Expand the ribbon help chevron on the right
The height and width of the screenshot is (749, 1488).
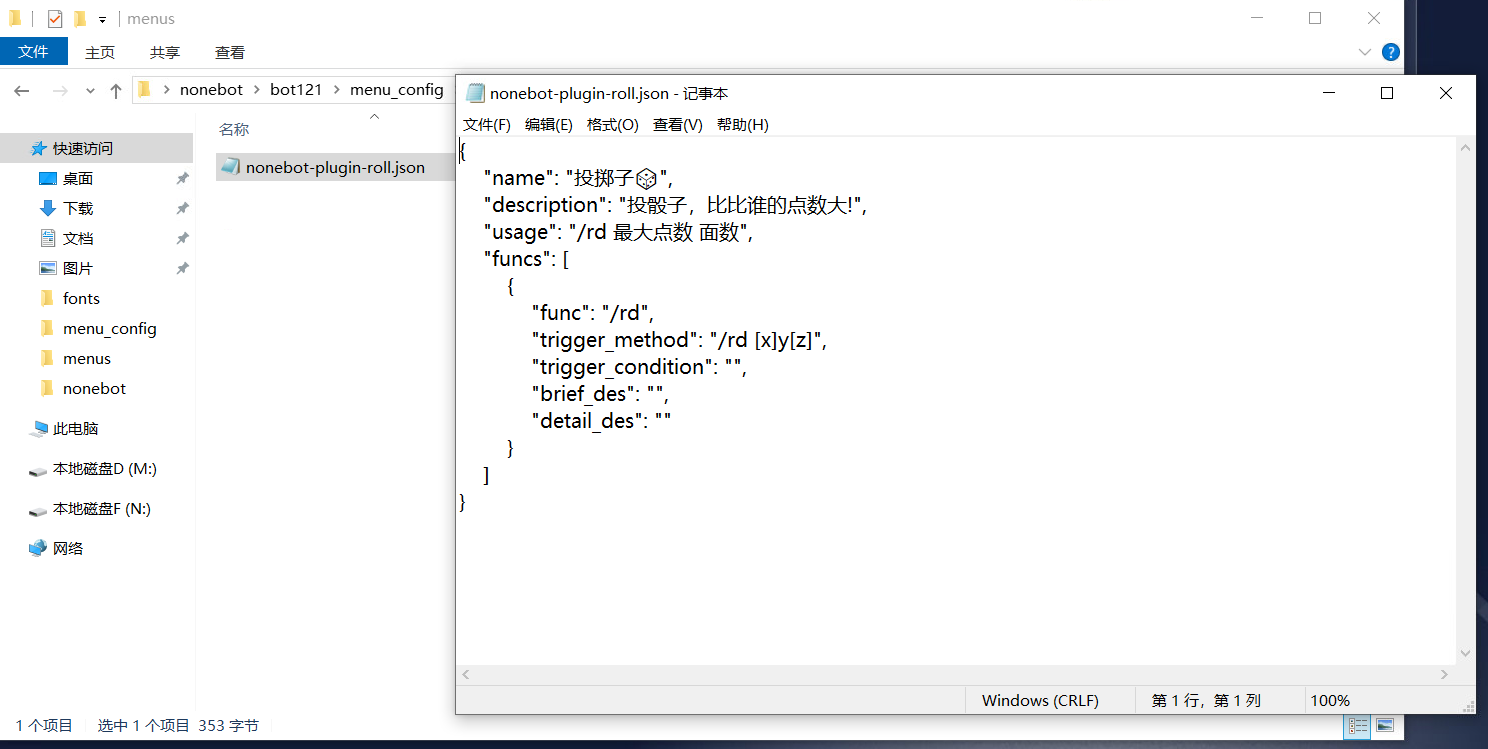pyautogui.click(x=1365, y=51)
